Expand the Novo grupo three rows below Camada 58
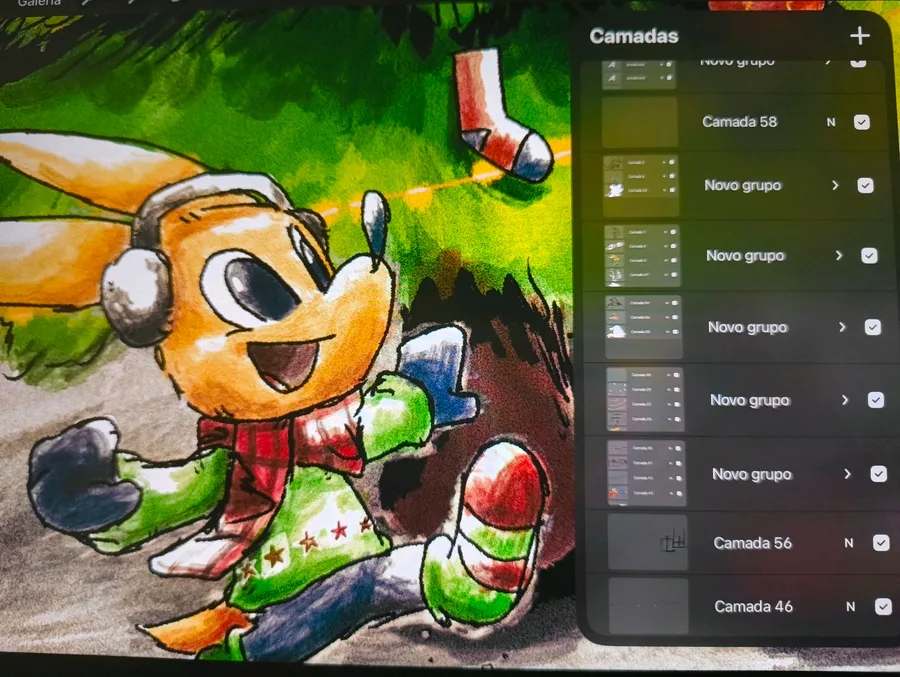The image size is (900, 677). pyautogui.click(x=842, y=327)
